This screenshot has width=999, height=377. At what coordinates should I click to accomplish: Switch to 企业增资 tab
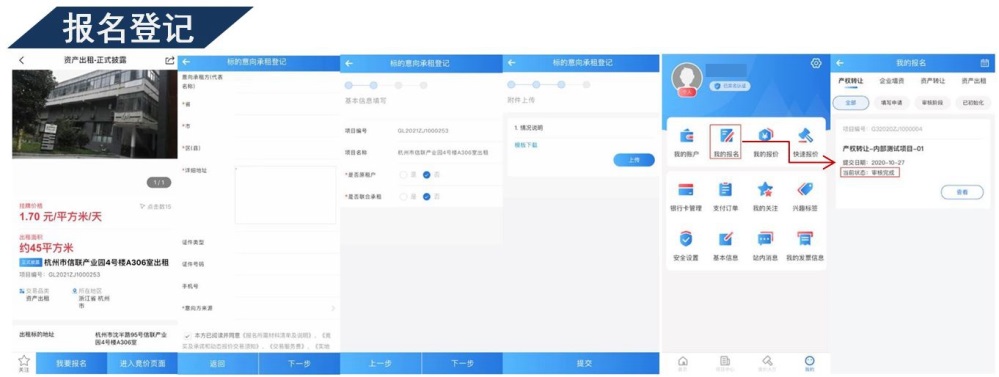(892, 82)
